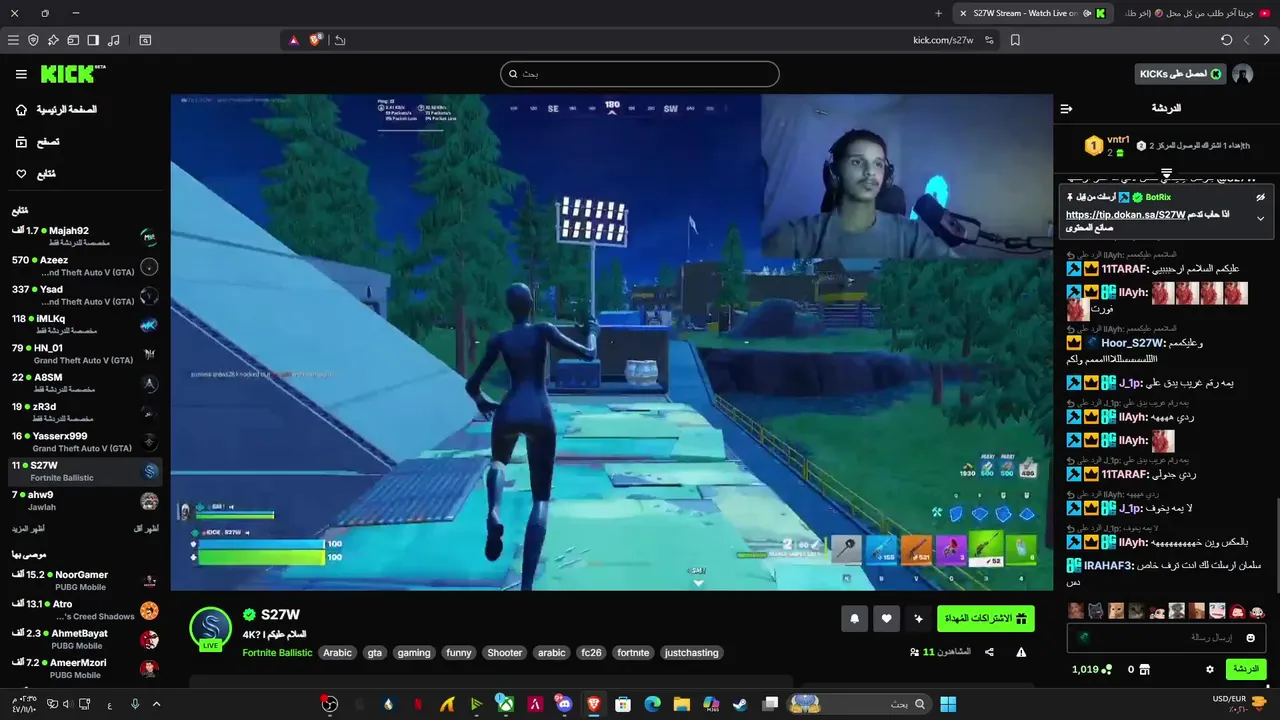
Task: Click the report warning triangle icon
Action: [x=1021, y=652]
